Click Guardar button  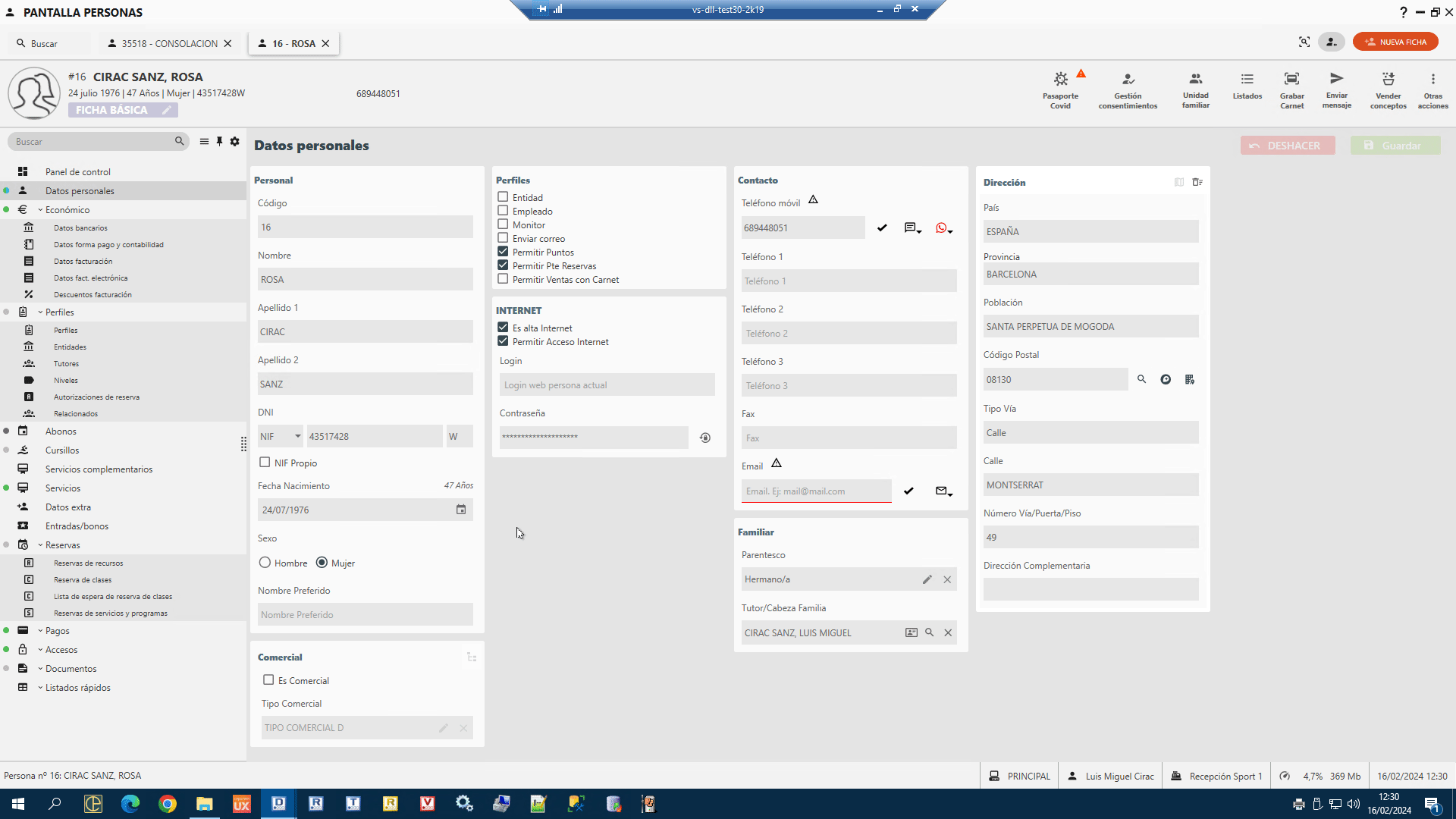[1395, 146]
